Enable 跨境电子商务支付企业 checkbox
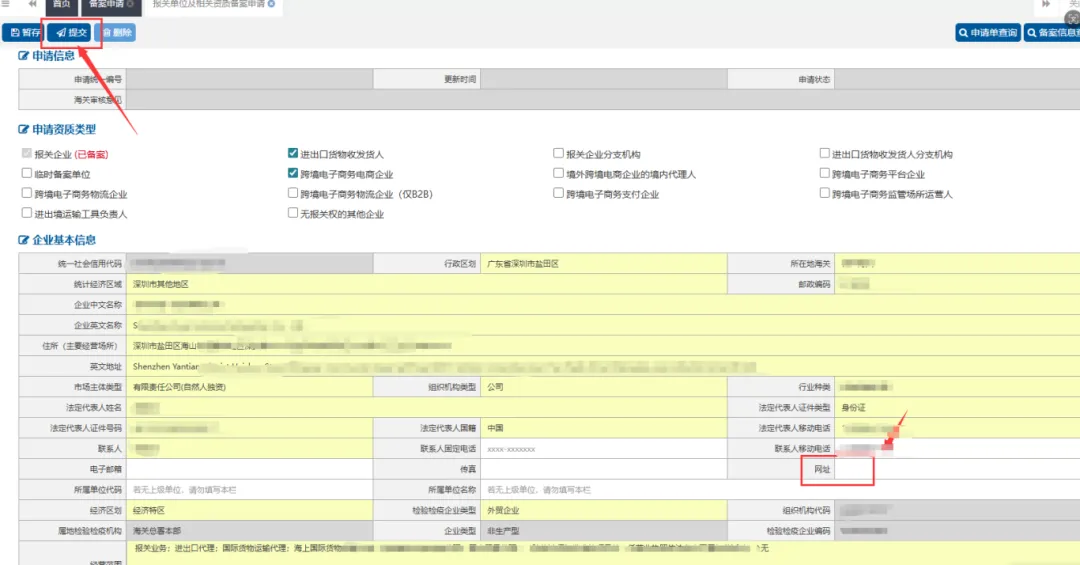Viewport: 1080px width, 565px height. tap(559, 194)
